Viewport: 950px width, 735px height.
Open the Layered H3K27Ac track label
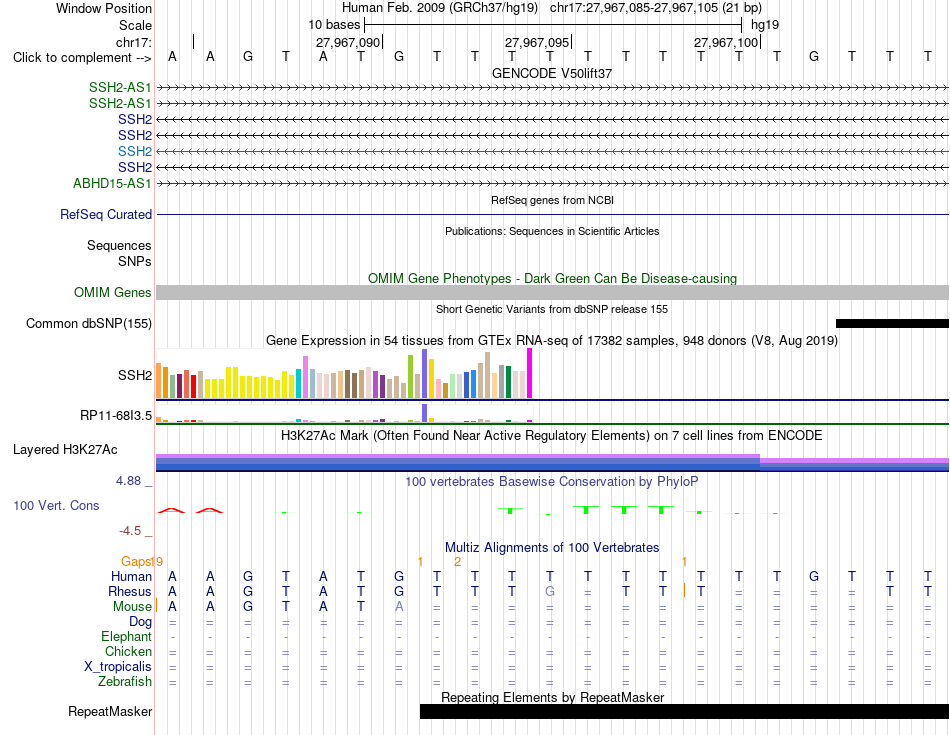pos(65,450)
